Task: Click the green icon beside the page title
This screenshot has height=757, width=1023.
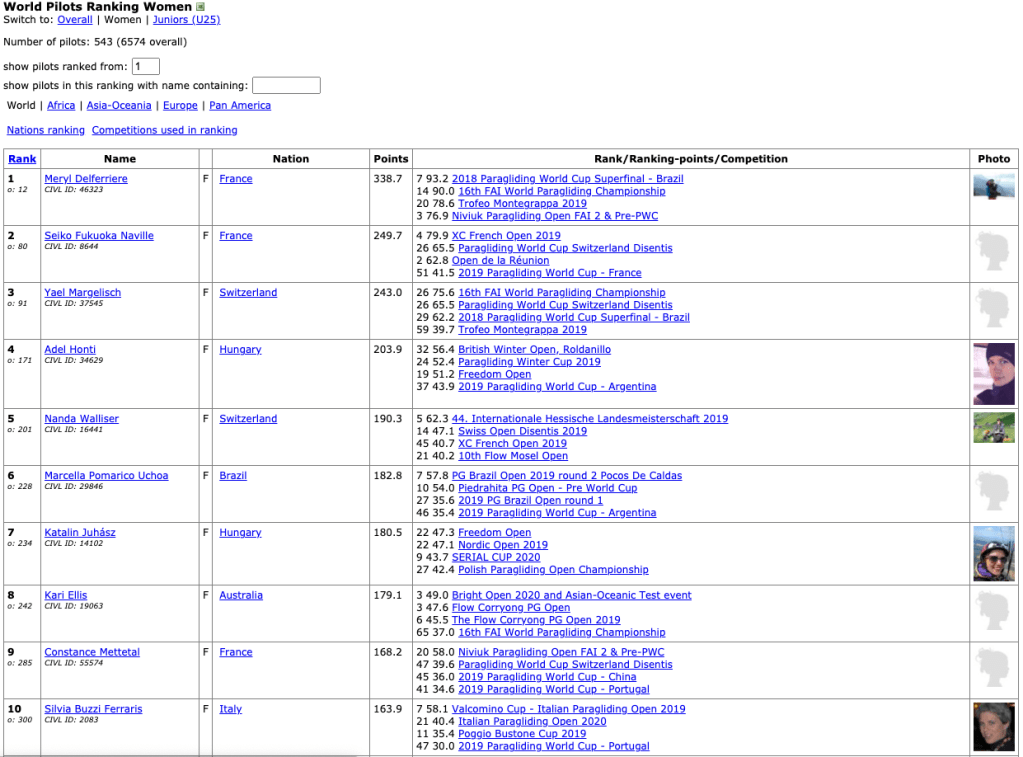Action: 200,7
